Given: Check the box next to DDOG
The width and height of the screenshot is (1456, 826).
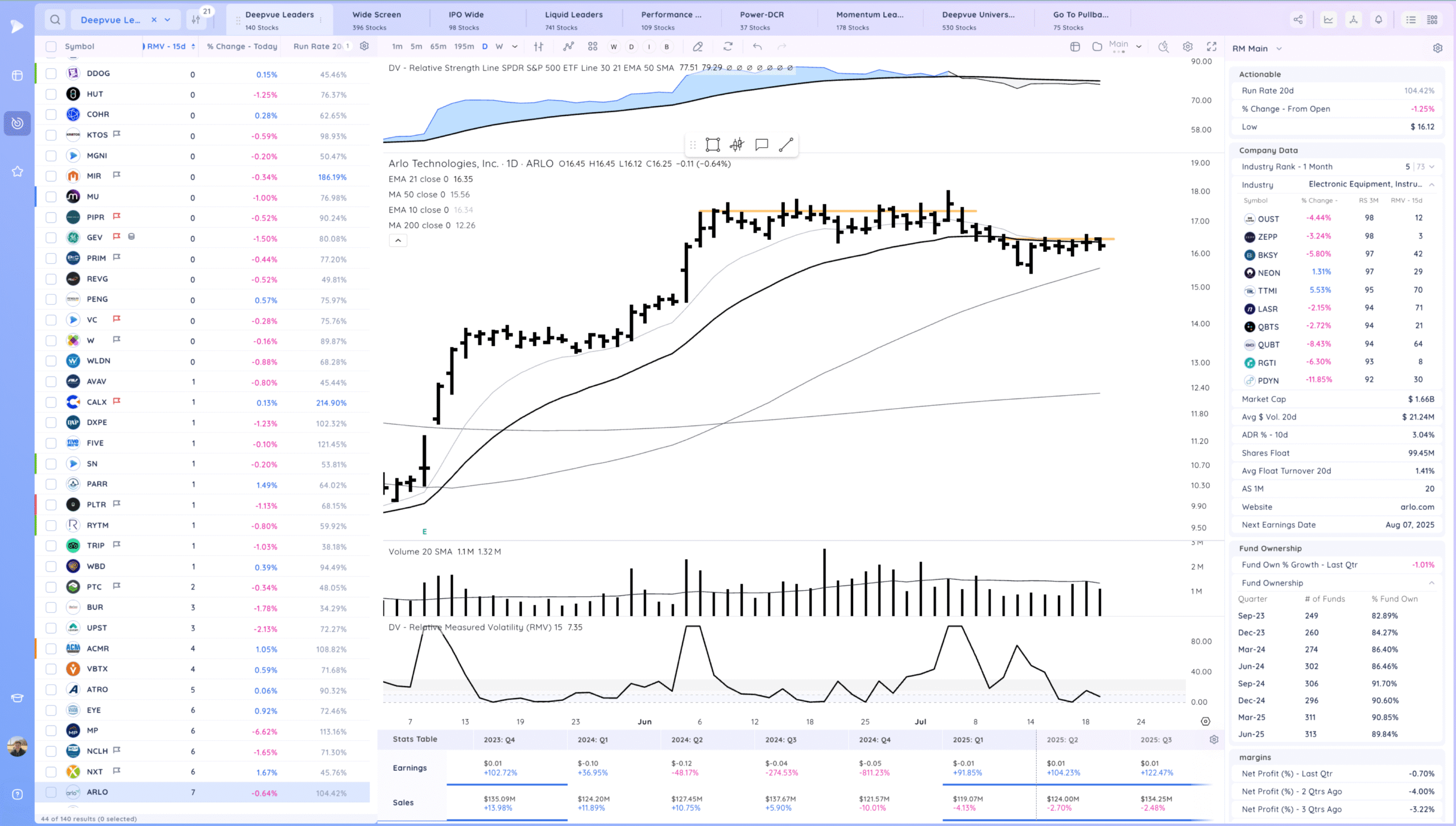Looking at the screenshot, I should click(51, 73).
